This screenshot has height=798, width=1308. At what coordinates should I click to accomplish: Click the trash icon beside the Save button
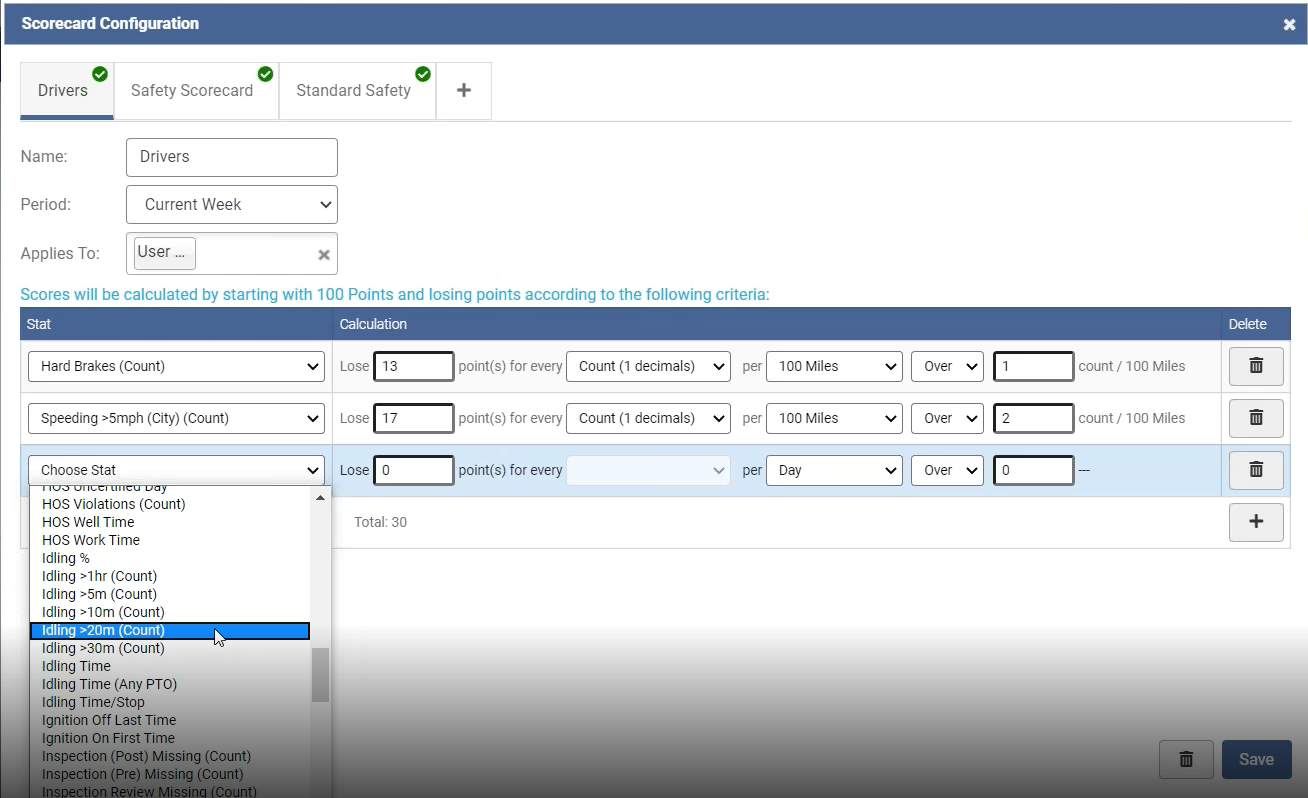point(1186,759)
